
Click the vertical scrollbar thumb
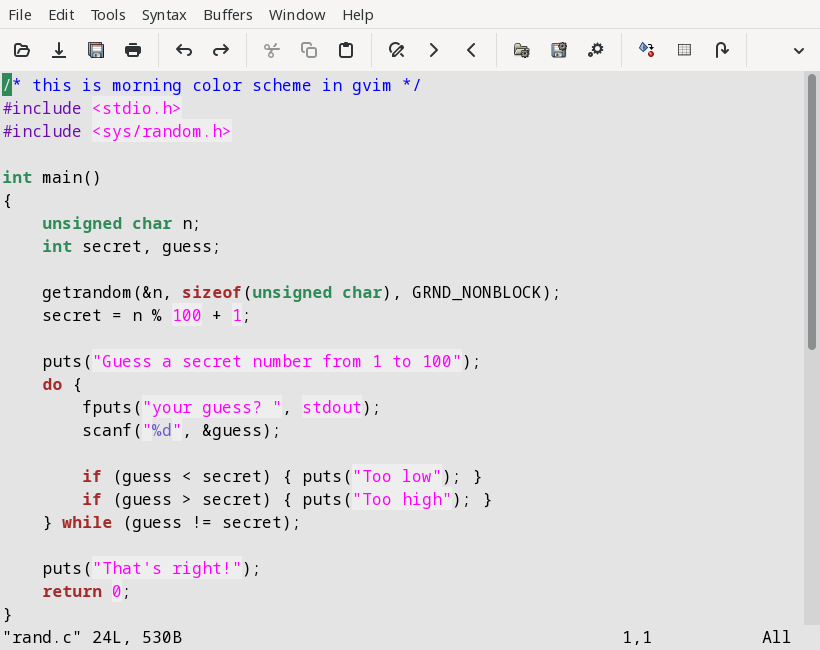click(x=812, y=212)
